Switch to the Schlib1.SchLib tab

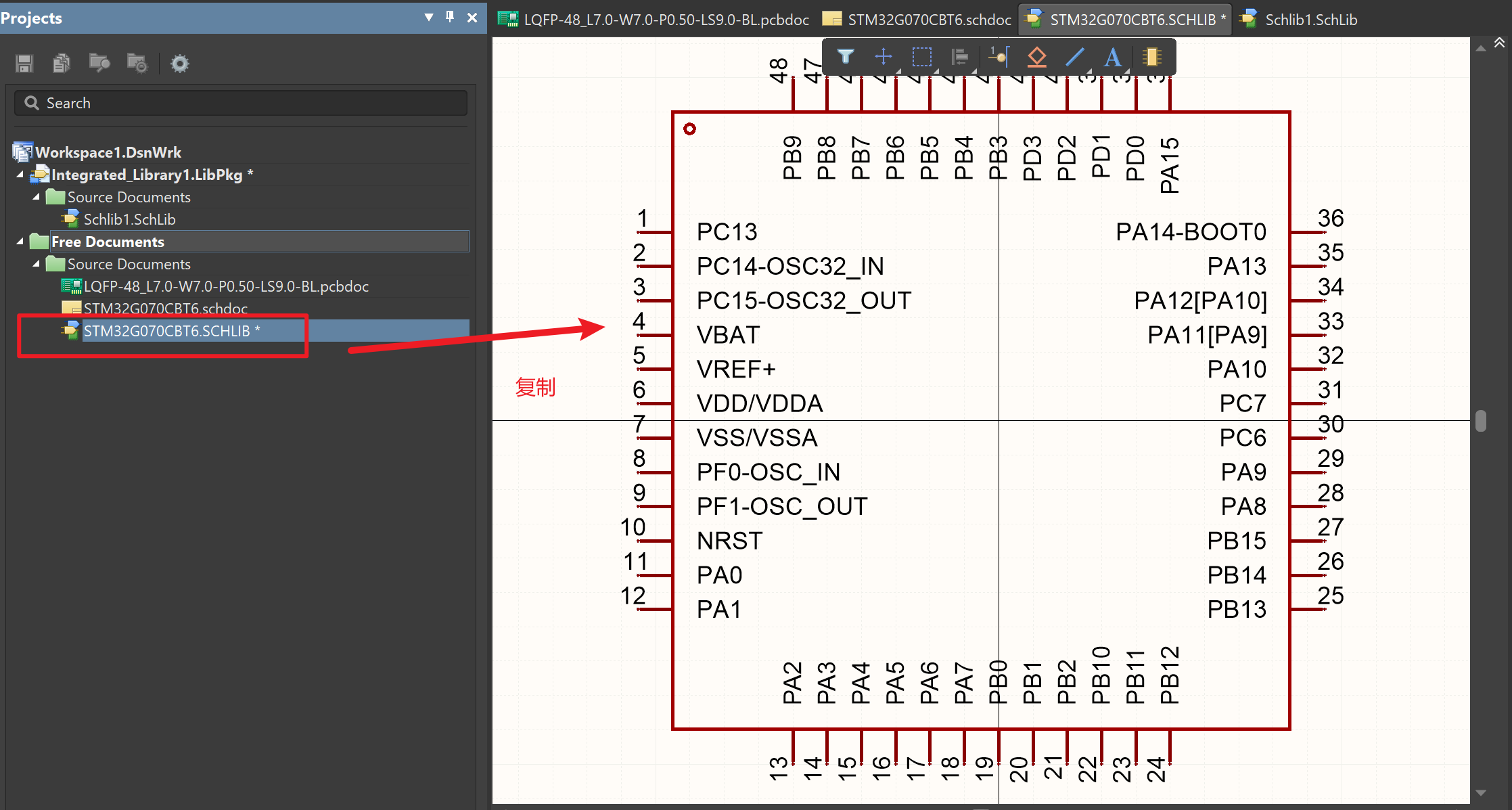[x=1300, y=20]
